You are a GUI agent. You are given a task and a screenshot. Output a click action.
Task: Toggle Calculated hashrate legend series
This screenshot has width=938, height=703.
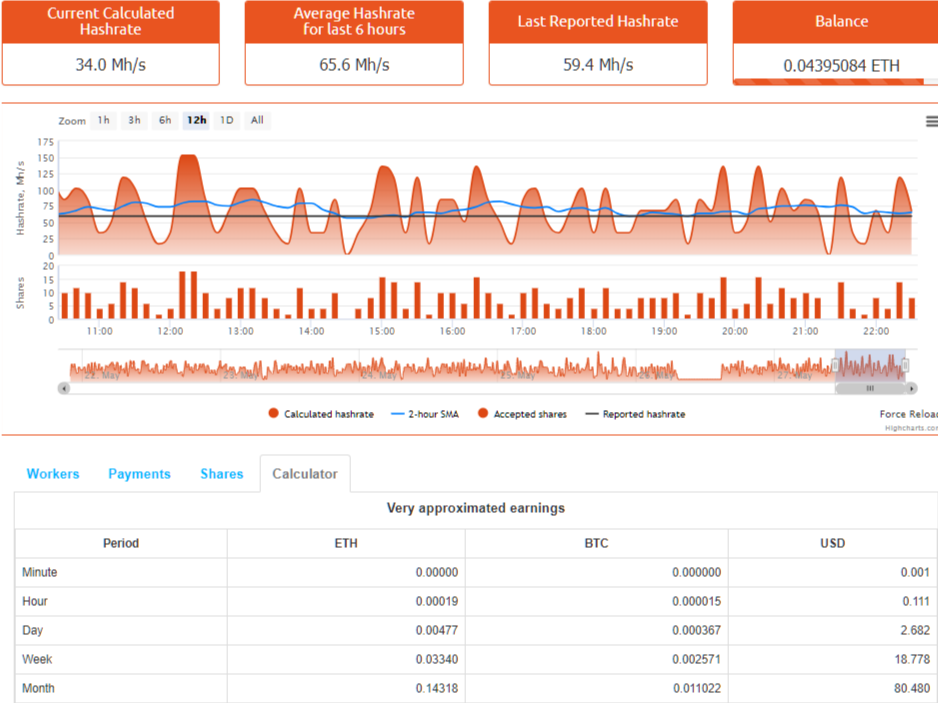(321, 413)
